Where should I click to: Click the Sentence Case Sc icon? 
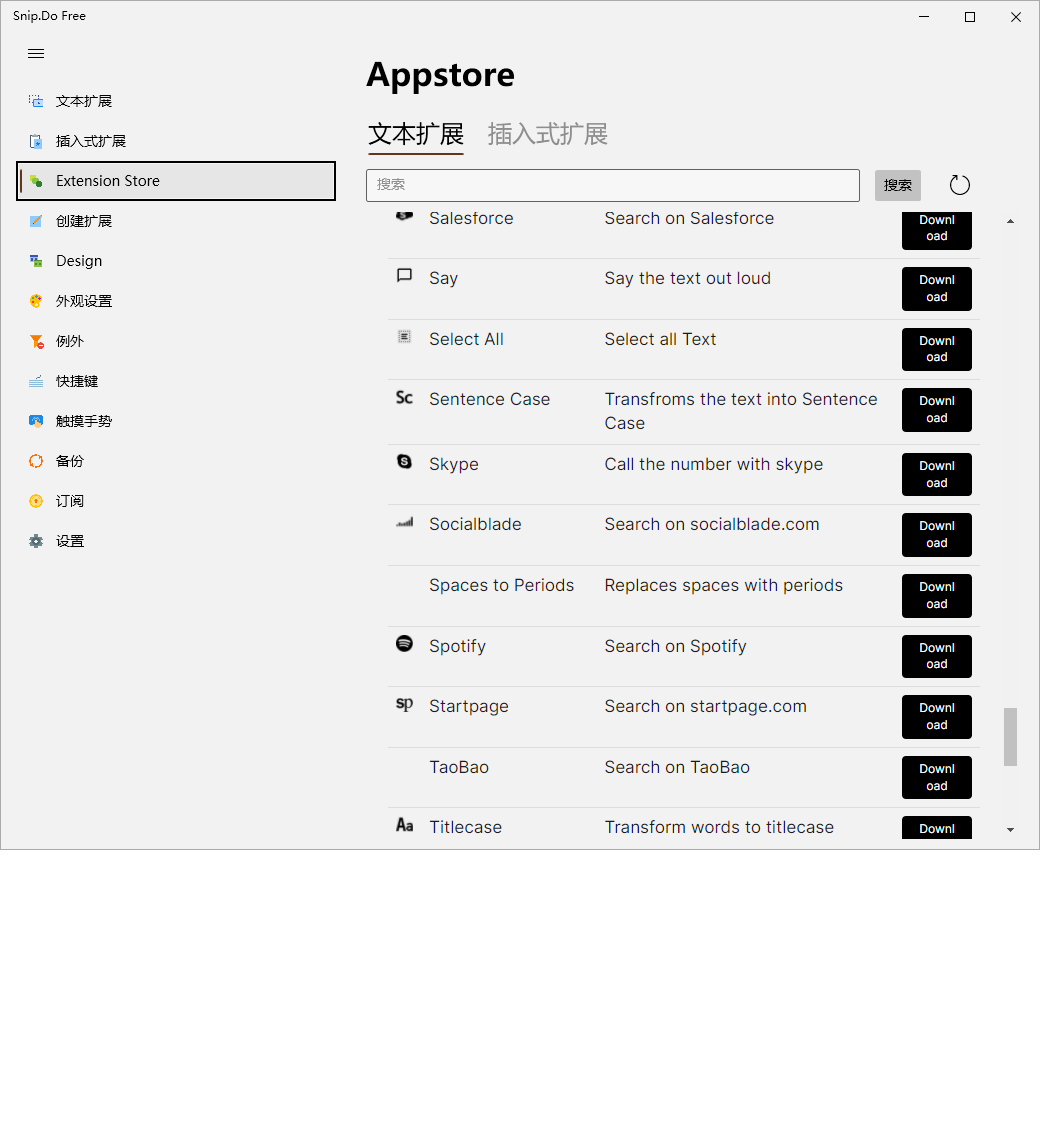point(404,397)
